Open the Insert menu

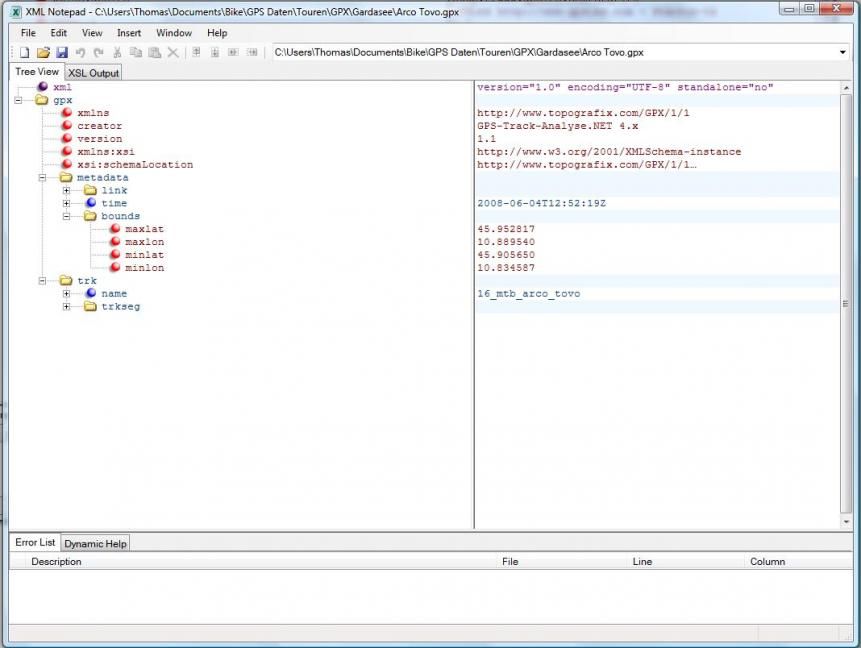[129, 33]
